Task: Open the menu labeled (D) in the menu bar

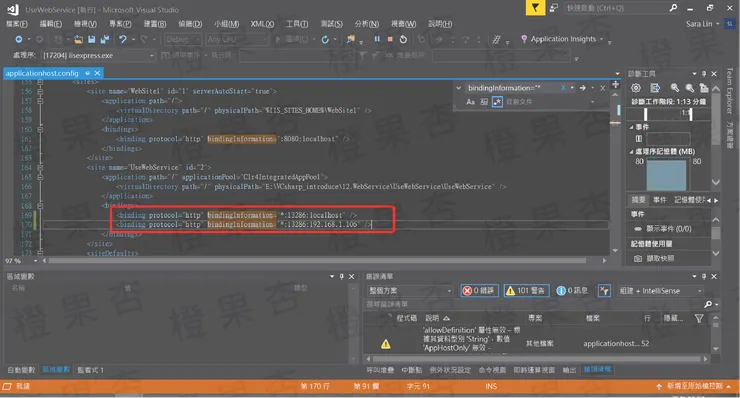Action: tap(190, 24)
